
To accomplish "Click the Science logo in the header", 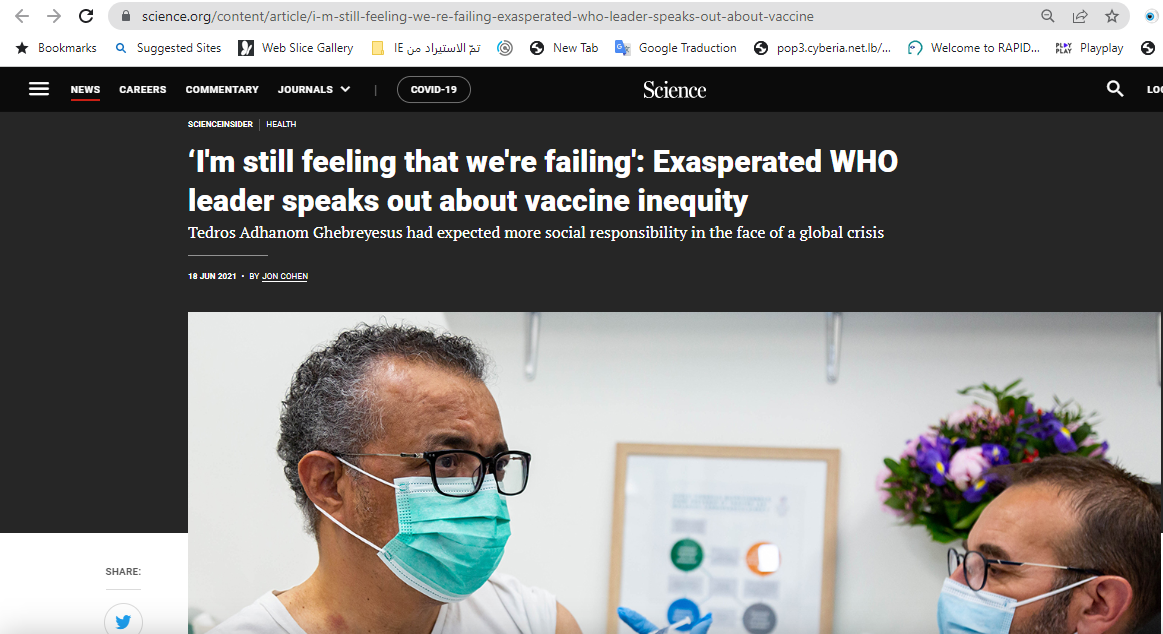I will (x=674, y=90).
